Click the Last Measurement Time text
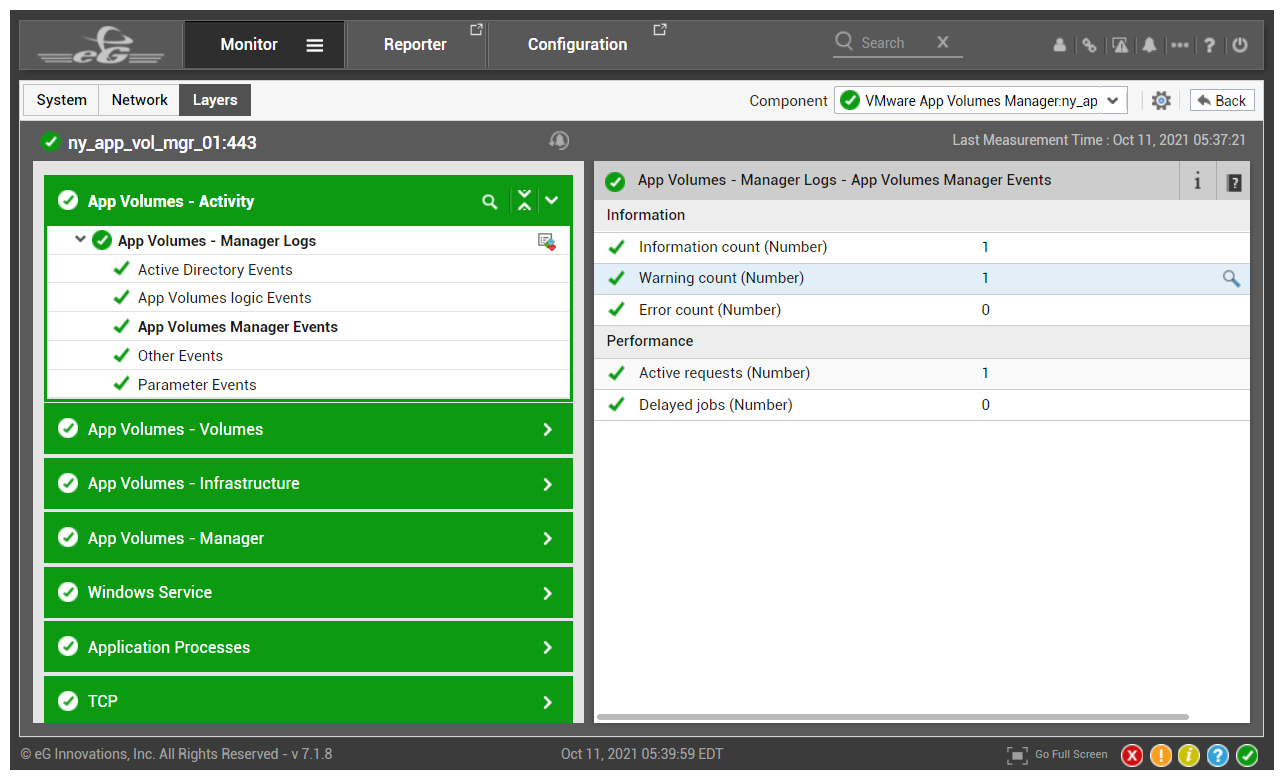Viewport: 1284px width, 780px height. [x=1099, y=140]
